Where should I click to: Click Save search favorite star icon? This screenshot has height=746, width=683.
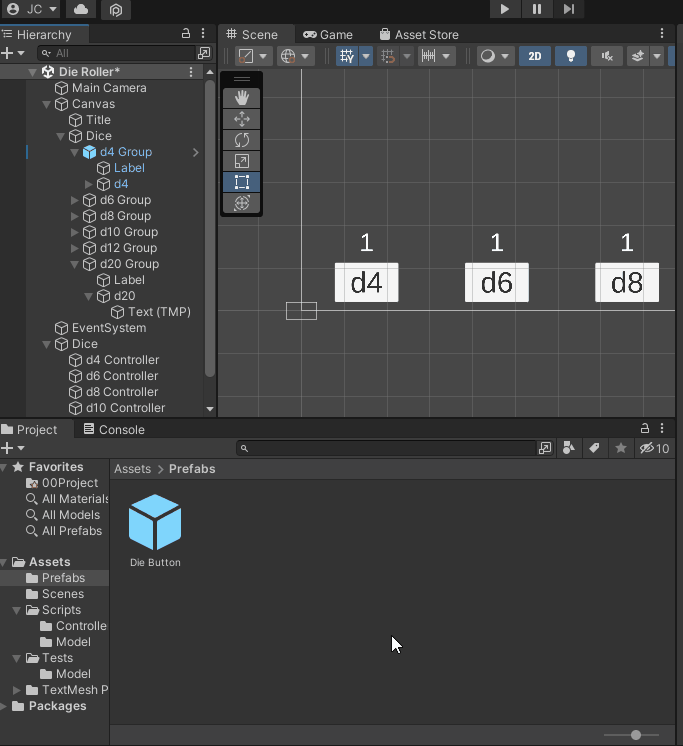[621, 448]
